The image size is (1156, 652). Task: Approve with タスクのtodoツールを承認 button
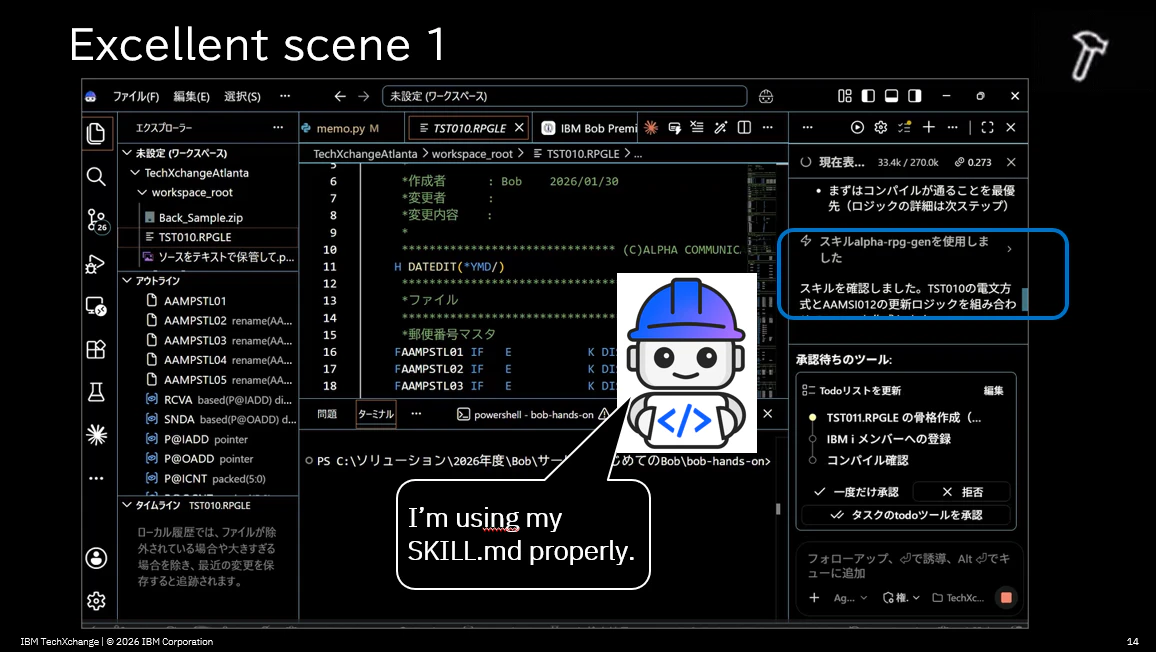[906, 515]
